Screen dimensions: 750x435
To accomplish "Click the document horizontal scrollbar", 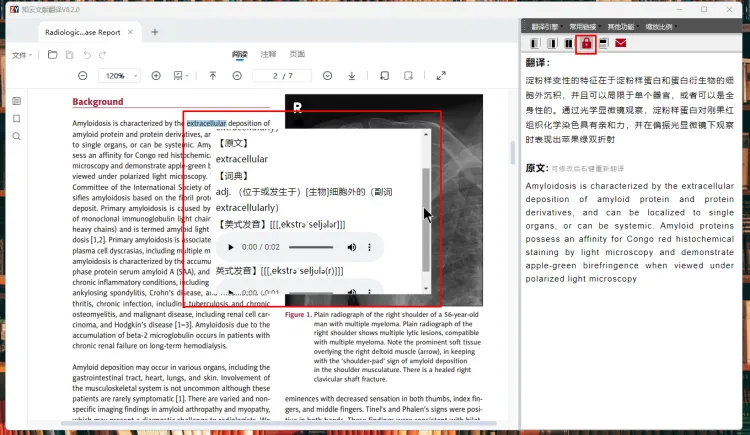I will 278,423.
